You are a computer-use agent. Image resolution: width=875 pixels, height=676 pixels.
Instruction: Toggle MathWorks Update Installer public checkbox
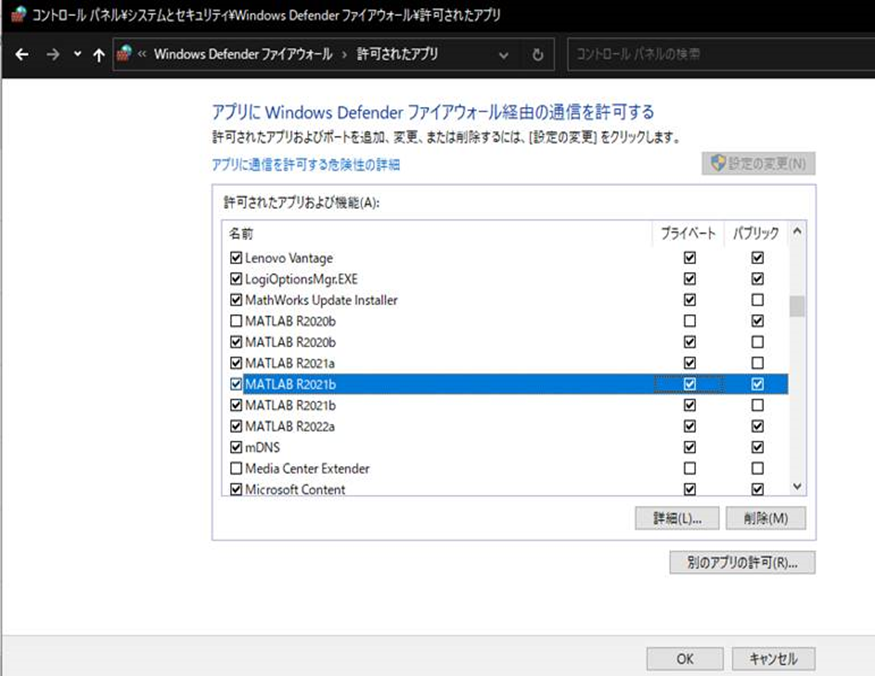click(757, 300)
